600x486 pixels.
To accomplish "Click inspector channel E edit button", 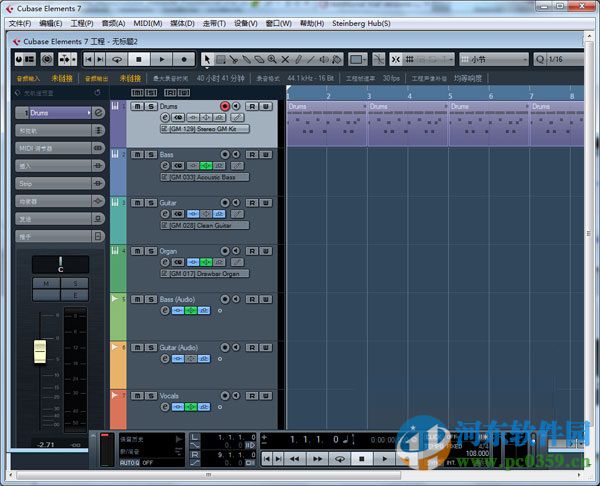I will coord(75,295).
